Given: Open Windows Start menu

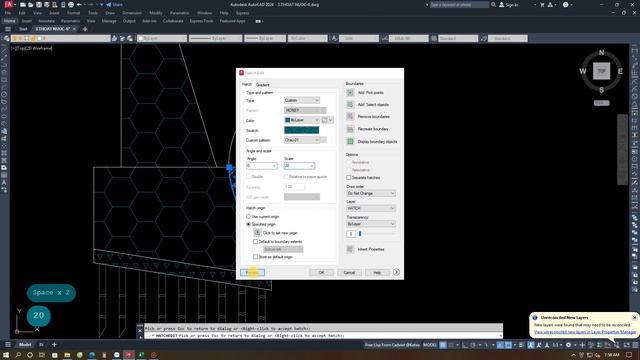Looking at the screenshot, I should (6, 355).
